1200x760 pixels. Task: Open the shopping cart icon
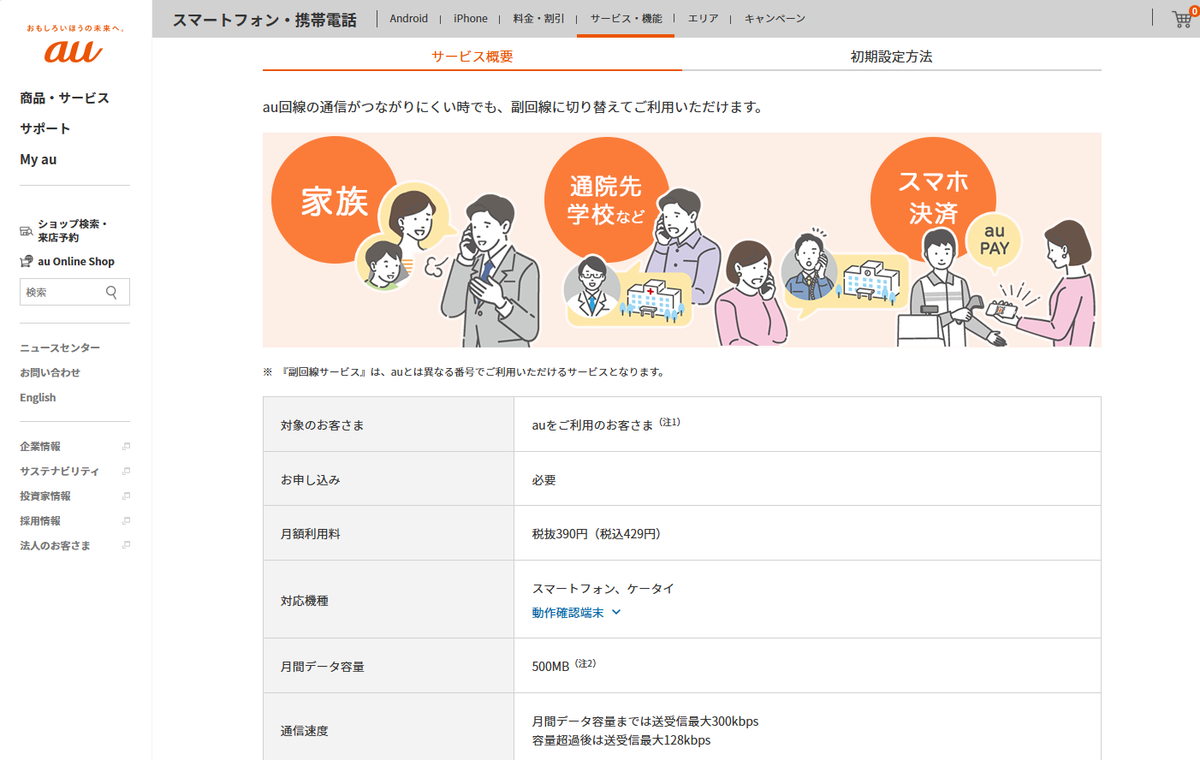1183,18
